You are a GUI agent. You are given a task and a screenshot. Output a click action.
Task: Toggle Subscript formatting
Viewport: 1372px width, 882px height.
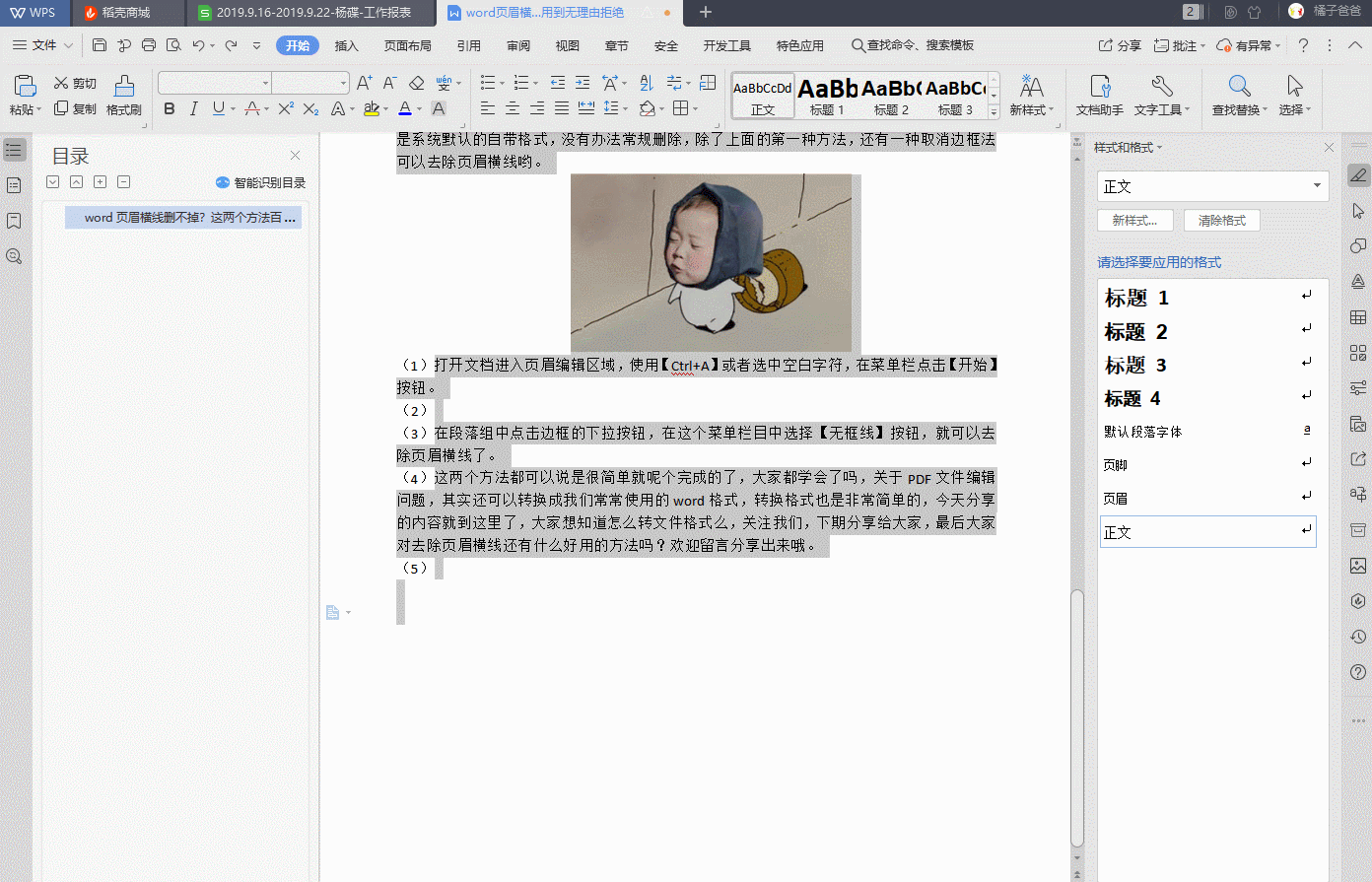[x=310, y=108]
